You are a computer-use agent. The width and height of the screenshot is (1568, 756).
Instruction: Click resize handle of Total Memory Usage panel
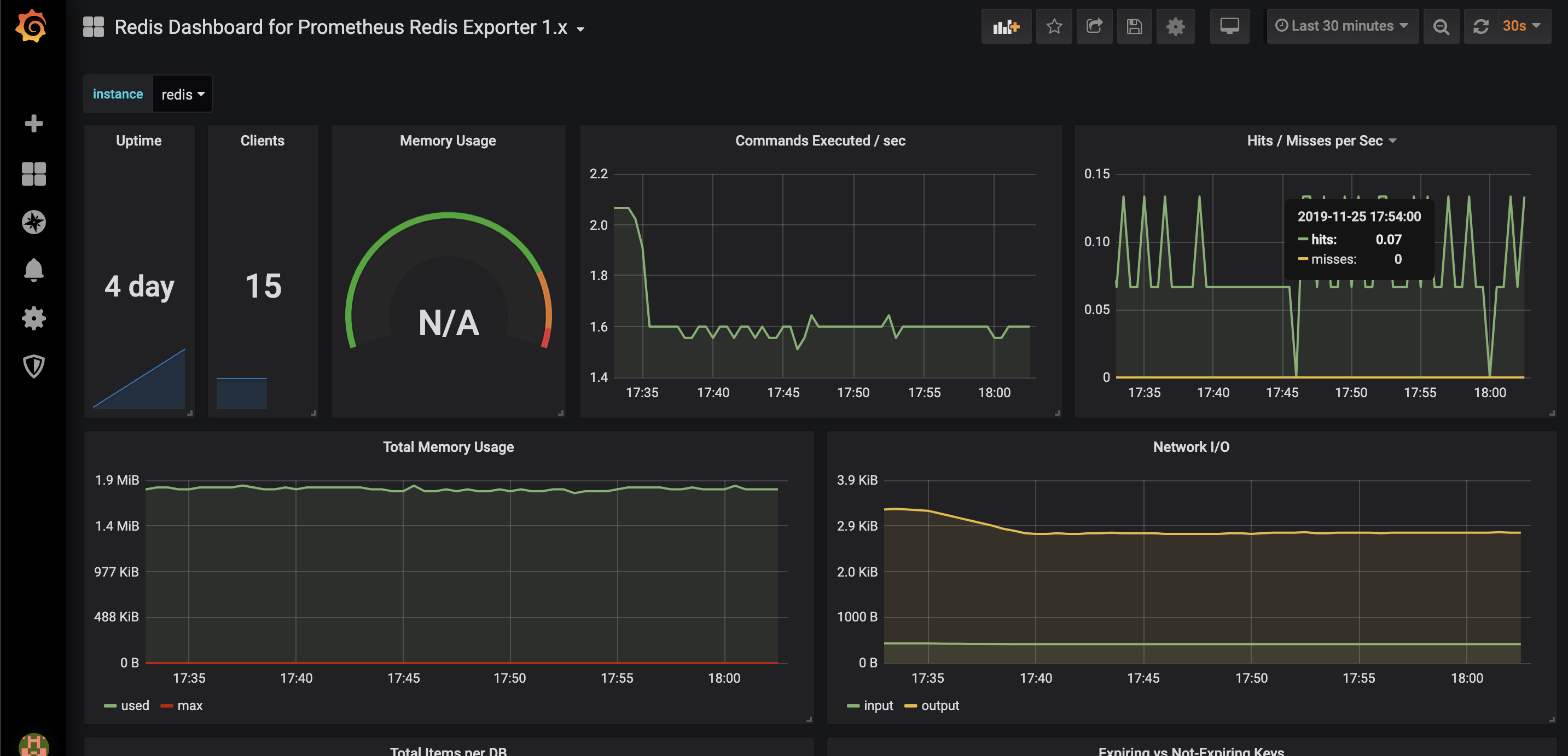[x=809, y=719]
